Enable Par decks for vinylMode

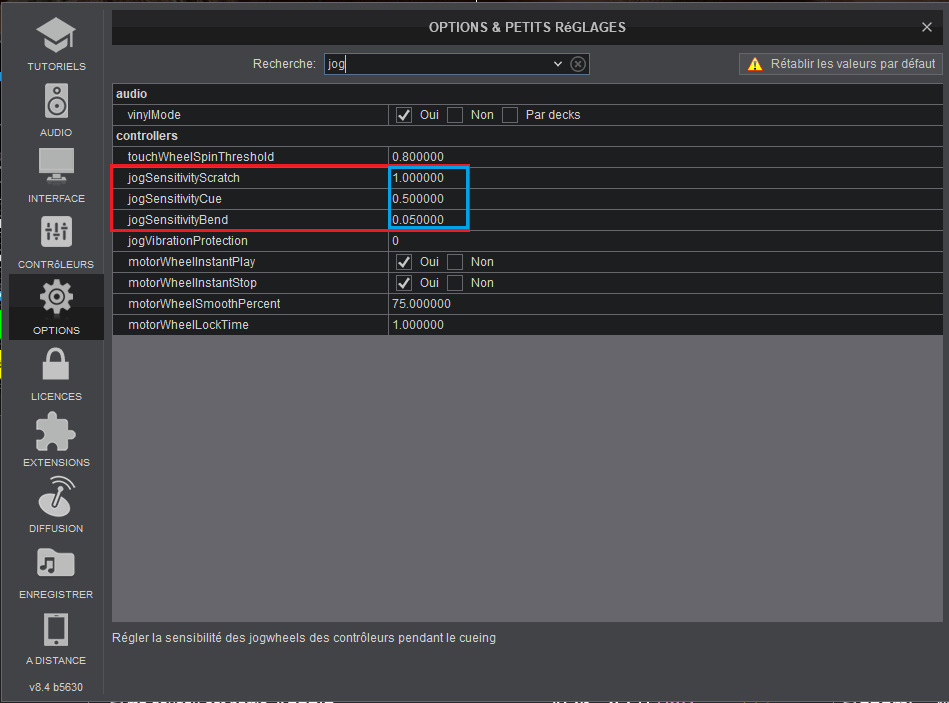point(510,115)
